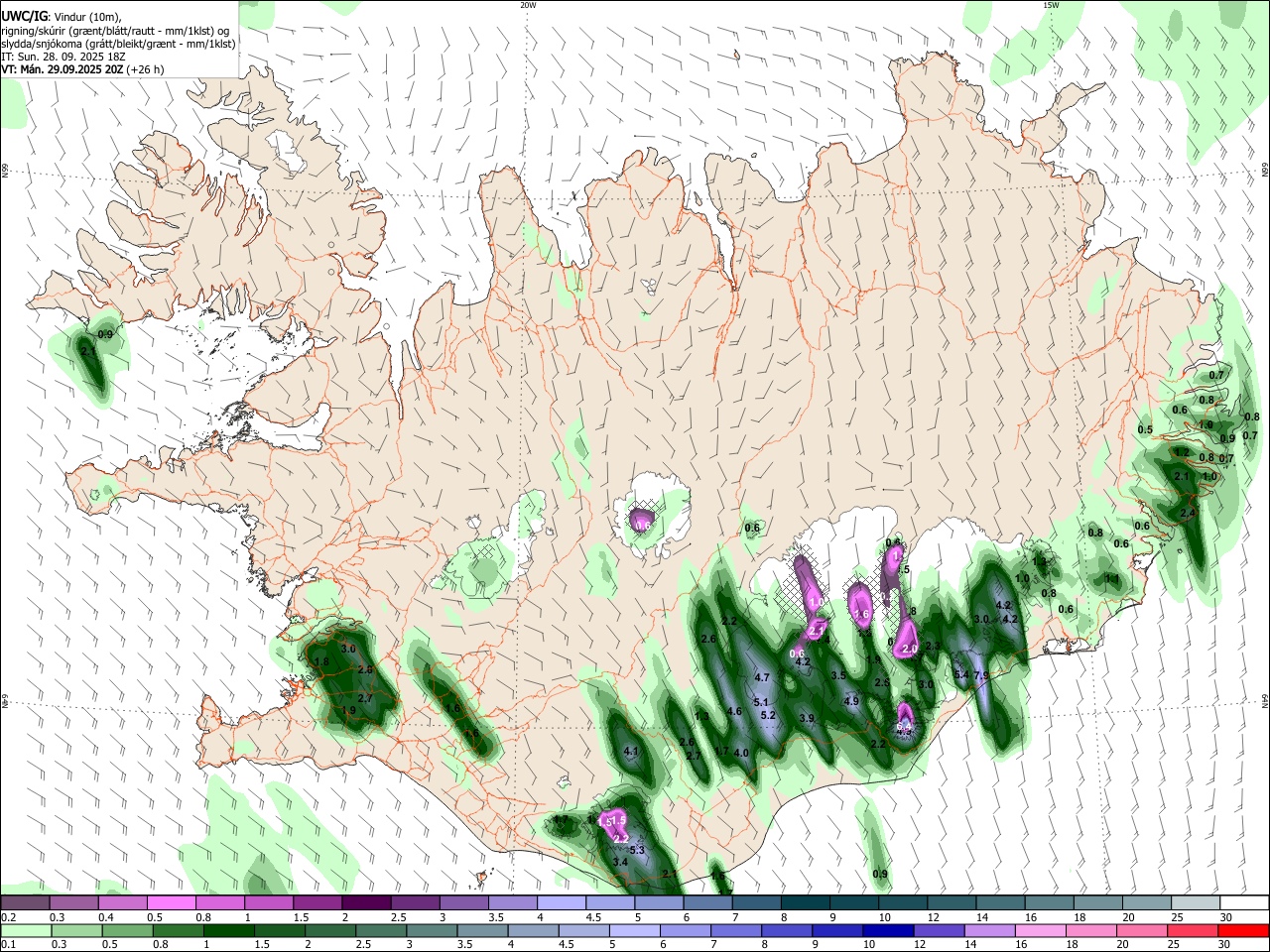
Task: Click the 4.1 precipitation value on the map
Action: [631, 752]
